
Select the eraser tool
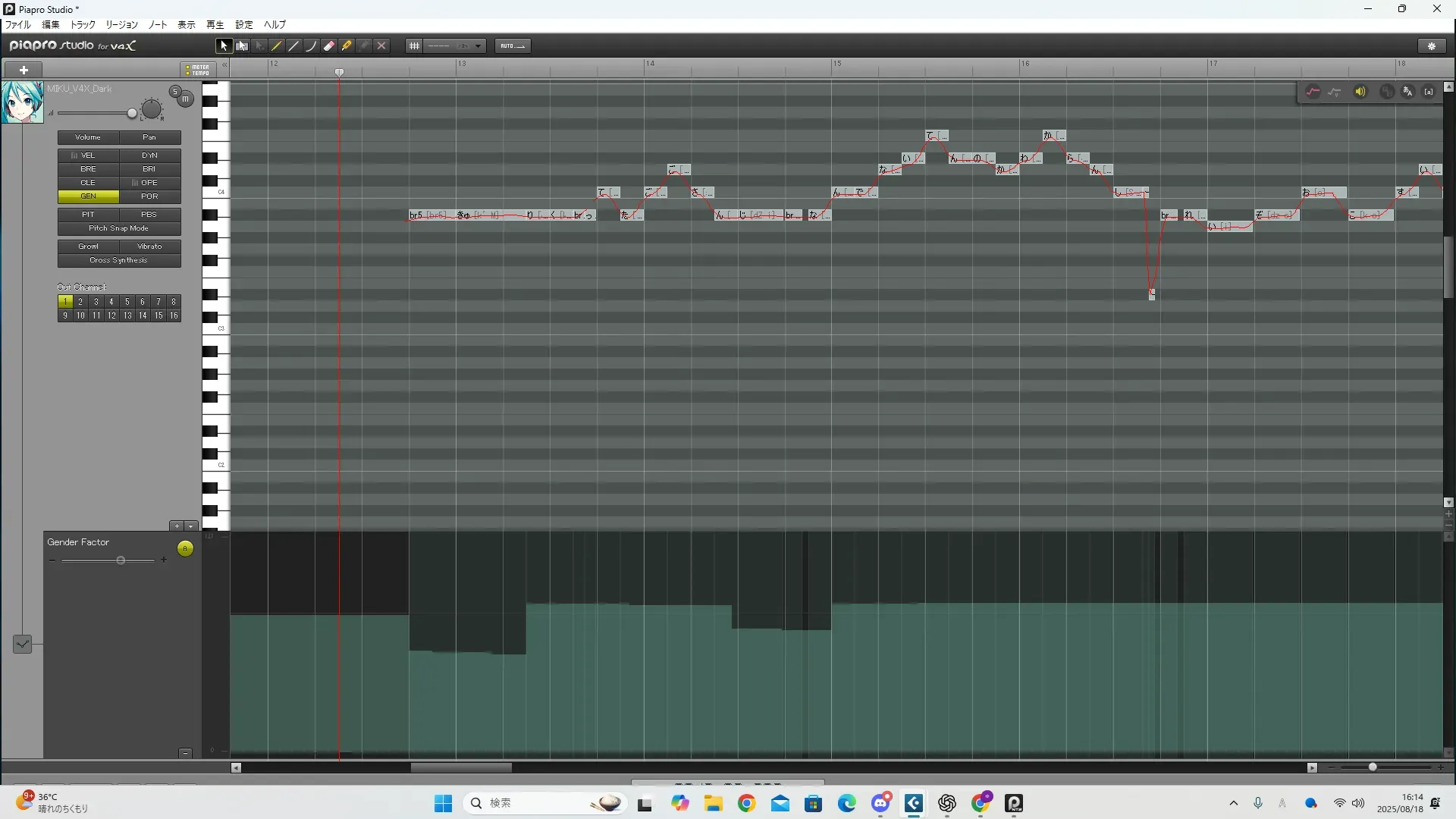pos(329,46)
